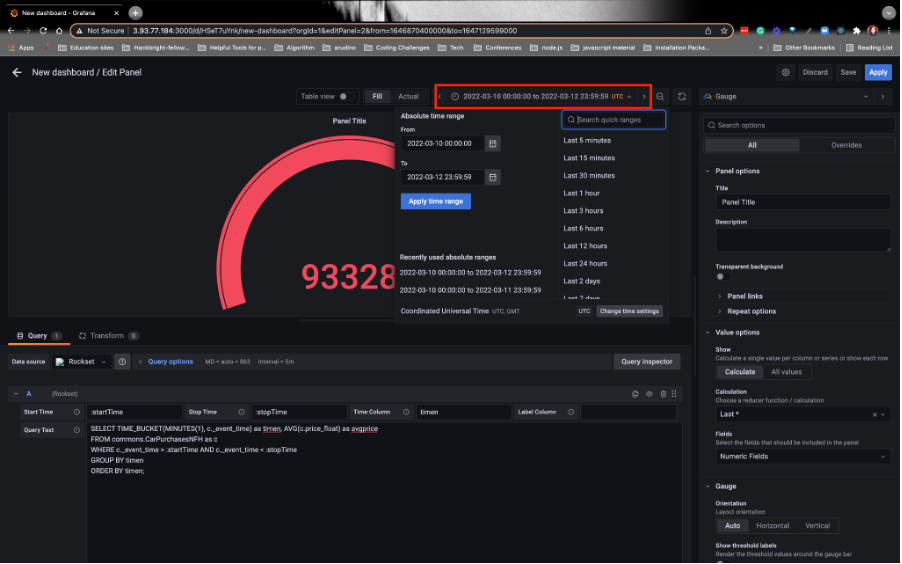Delete query A with the trash icon
This screenshot has height=564, width=902.
(663, 394)
